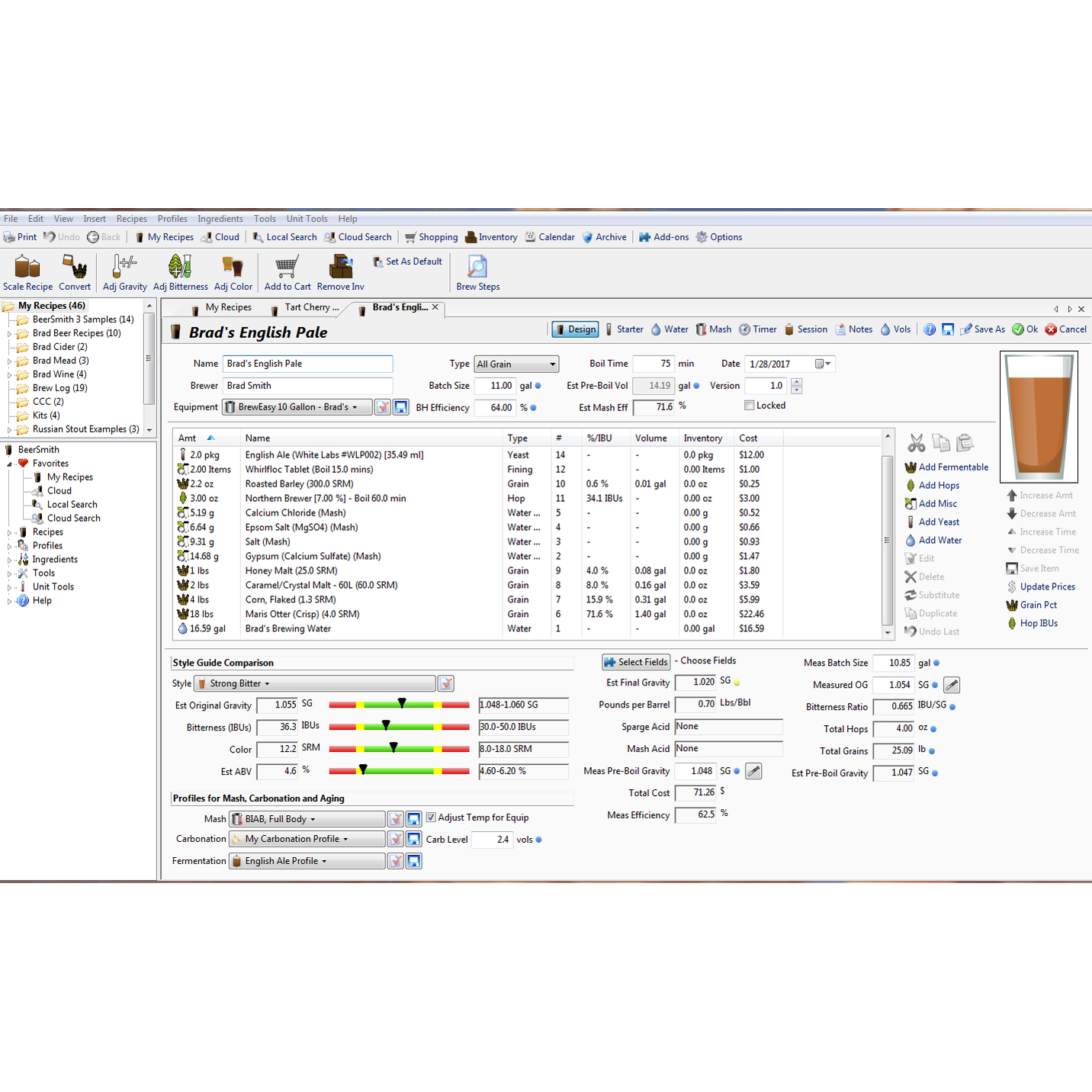Open the Type All Grain dropdown

click(x=516, y=365)
